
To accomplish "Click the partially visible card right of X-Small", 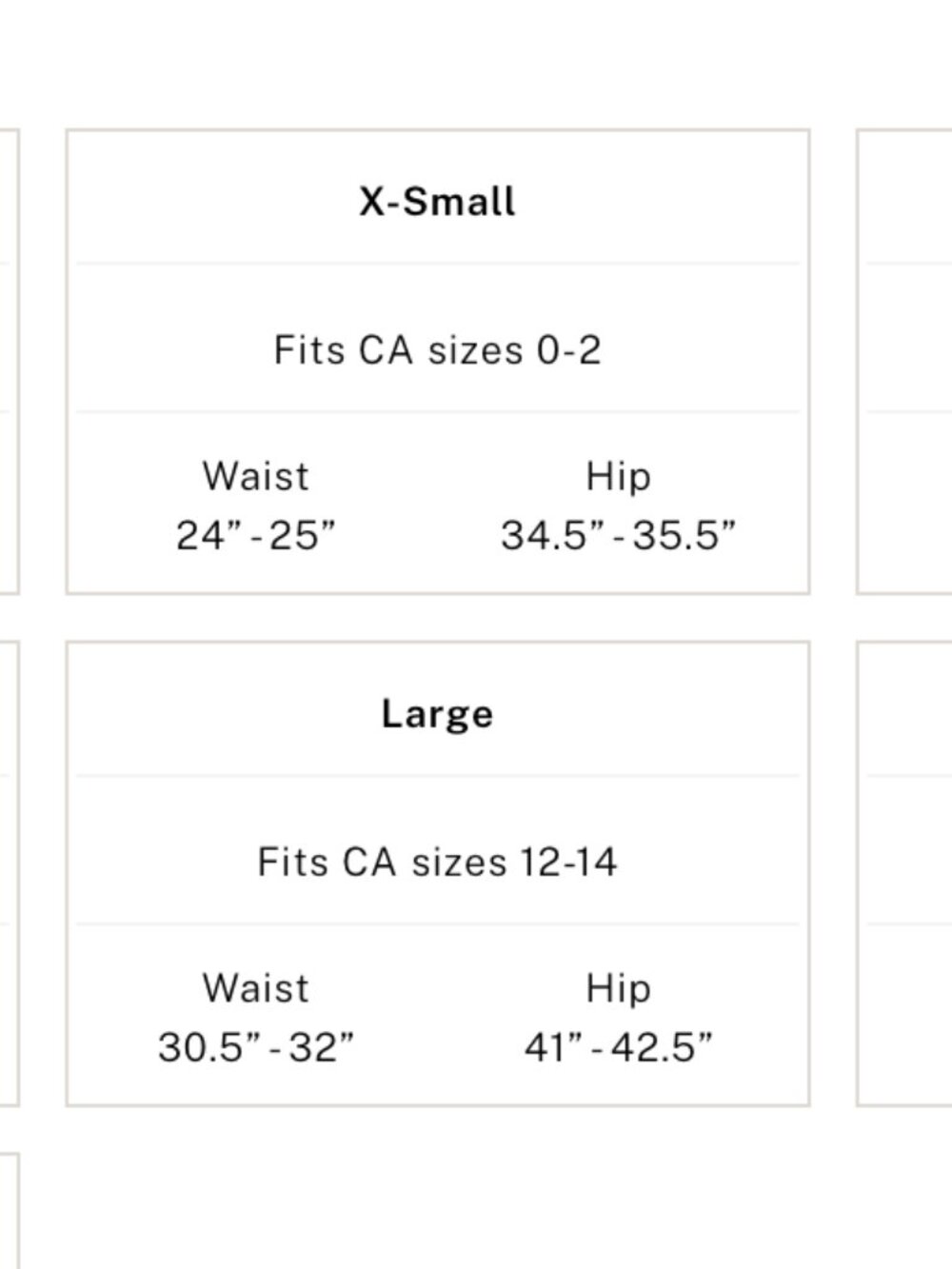I will 904,362.
